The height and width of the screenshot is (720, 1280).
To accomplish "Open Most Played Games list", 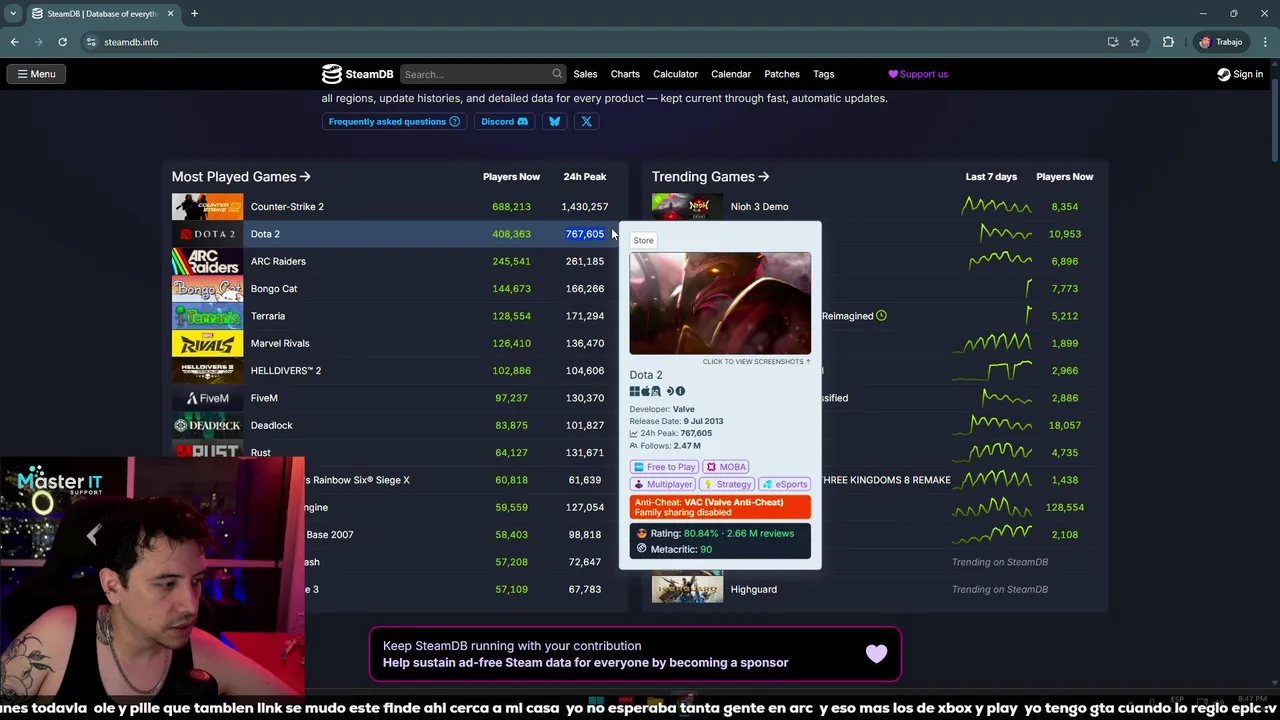I will tap(241, 177).
